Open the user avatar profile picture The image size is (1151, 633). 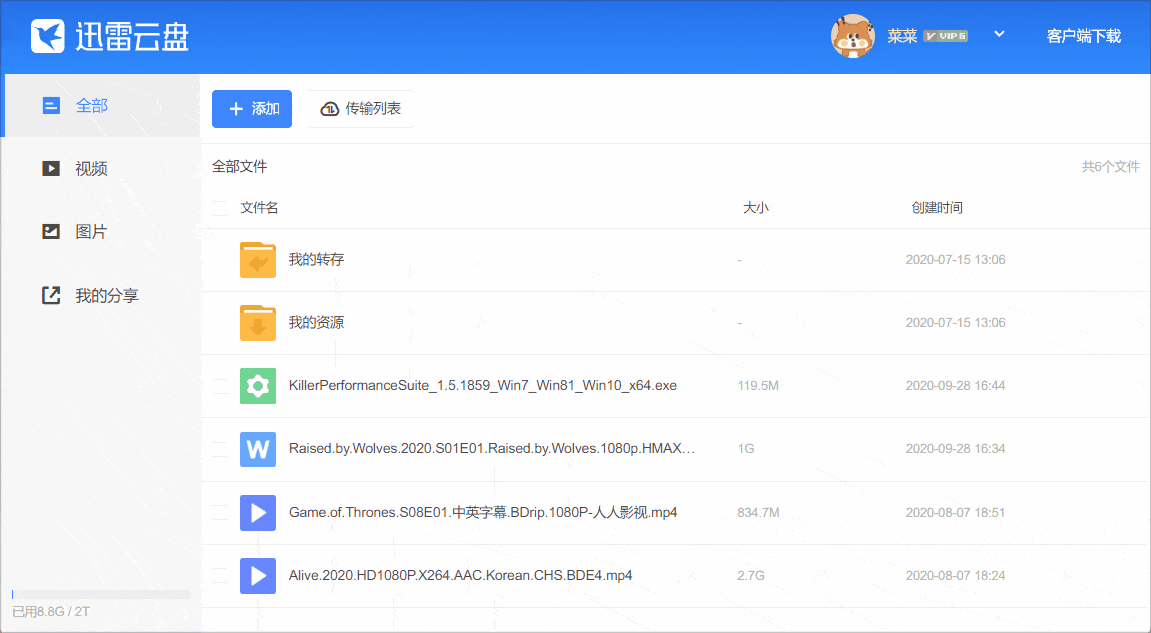(x=853, y=36)
